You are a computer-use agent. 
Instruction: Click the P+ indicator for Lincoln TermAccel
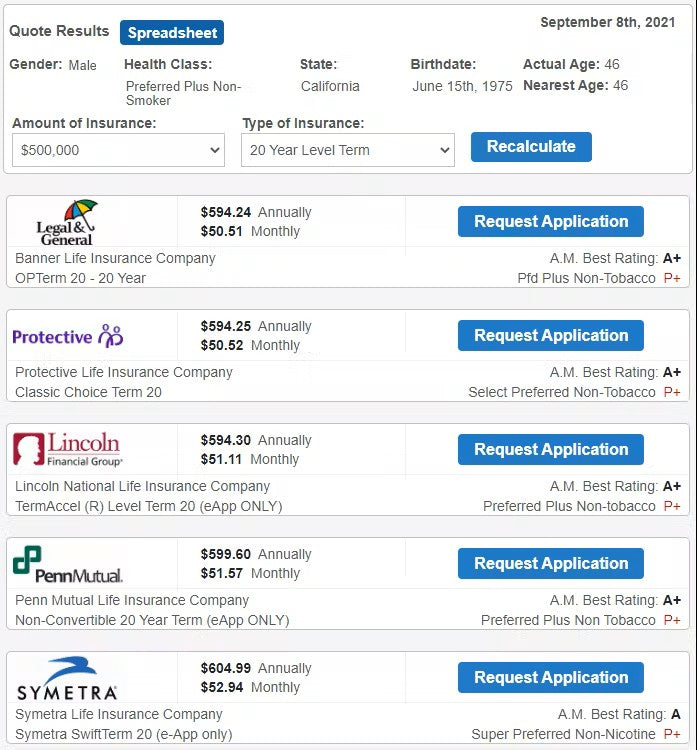pyautogui.click(x=672, y=506)
